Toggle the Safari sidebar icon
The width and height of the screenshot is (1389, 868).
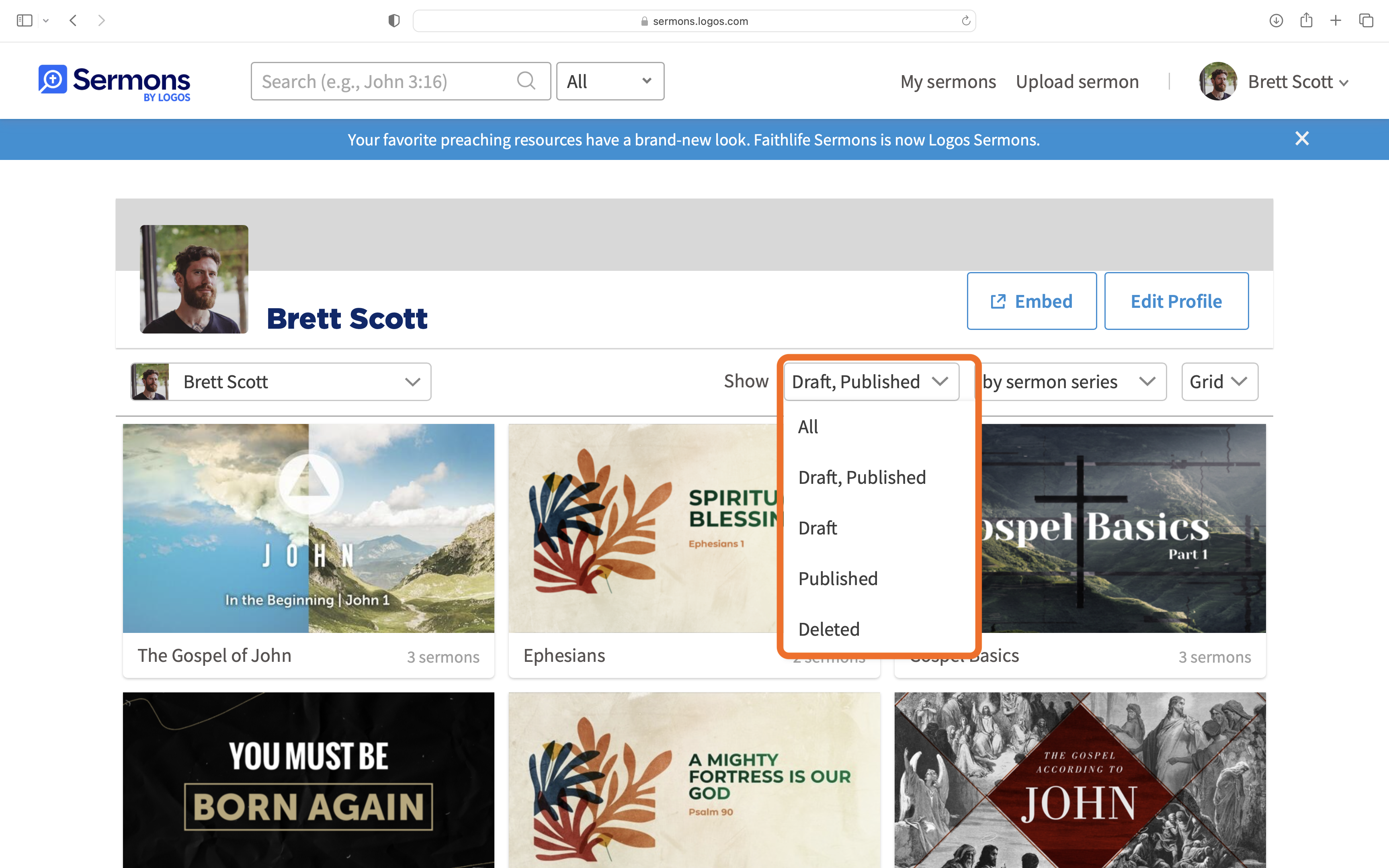click(x=25, y=20)
